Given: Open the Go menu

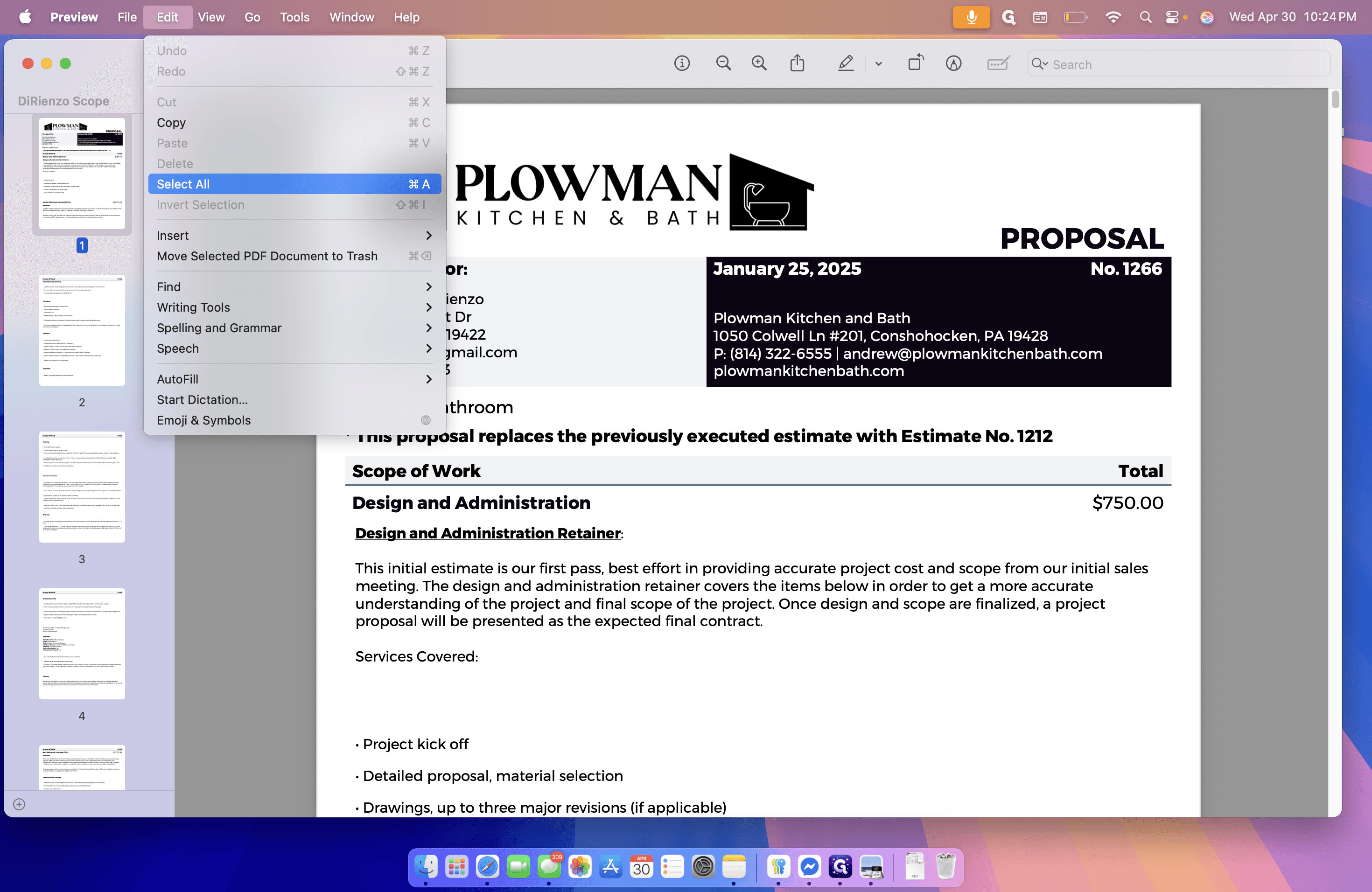Looking at the screenshot, I should (x=252, y=17).
